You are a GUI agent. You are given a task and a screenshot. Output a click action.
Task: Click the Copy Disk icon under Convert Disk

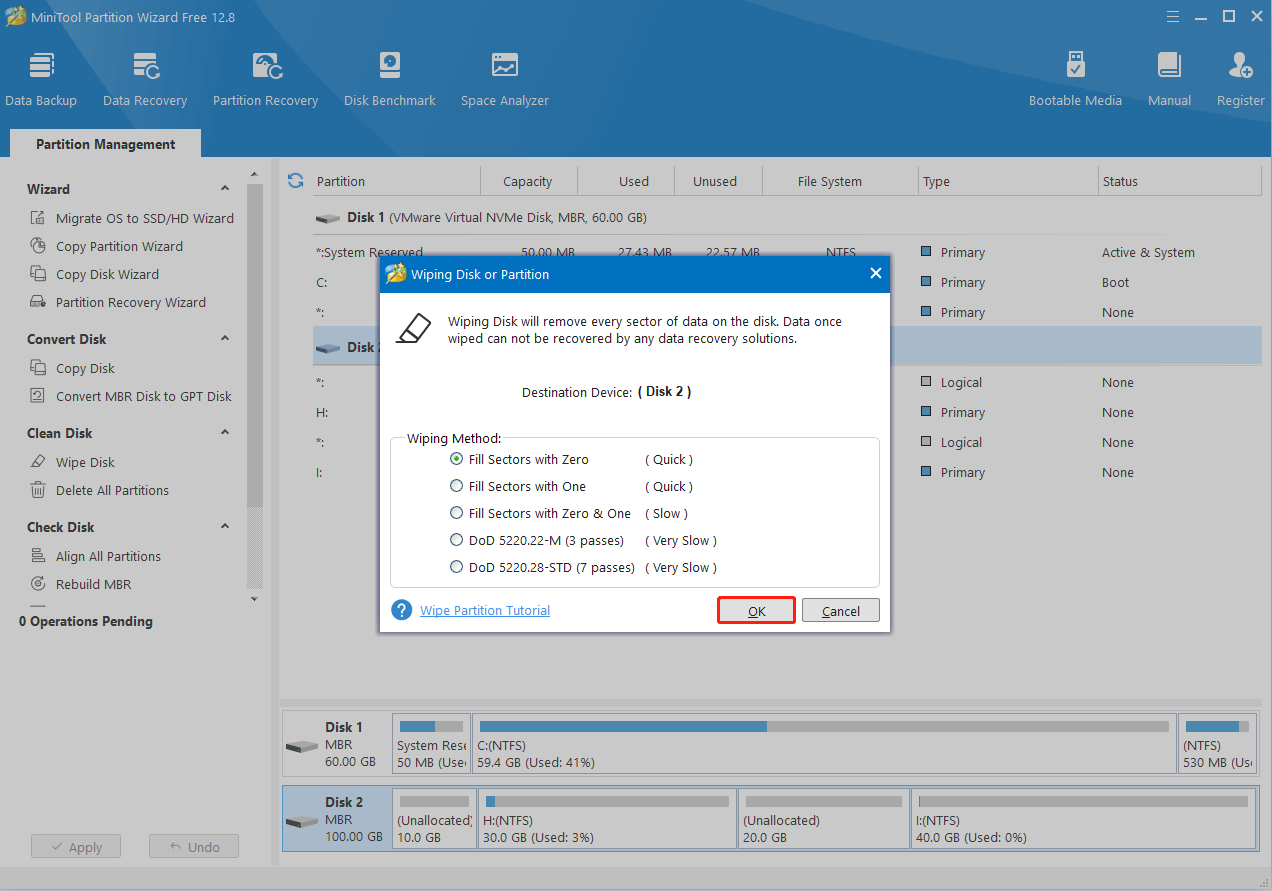pyautogui.click(x=38, y=368)
